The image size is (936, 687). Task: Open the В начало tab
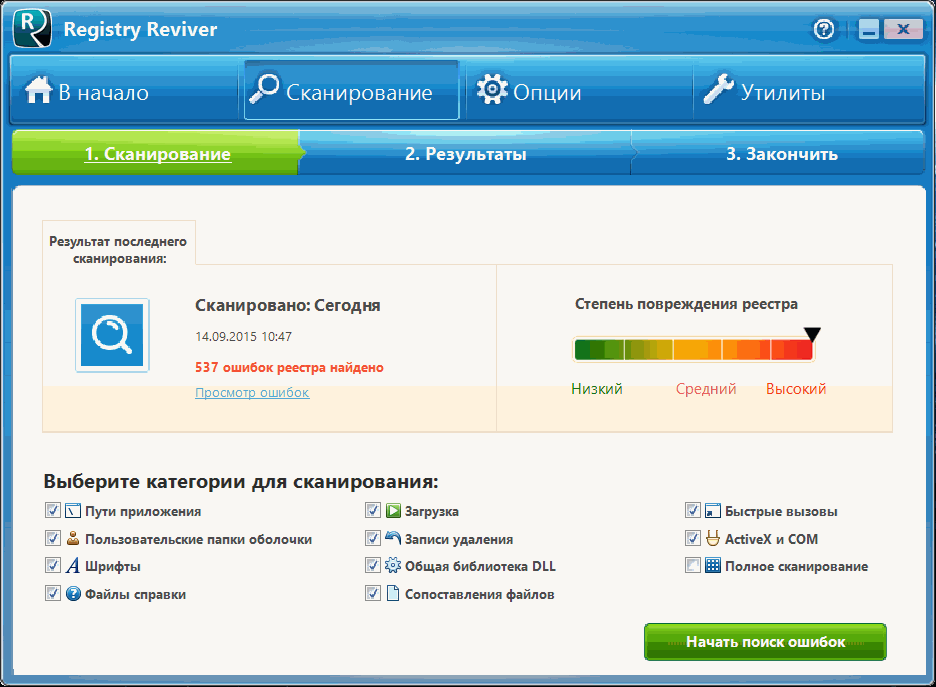124,91
